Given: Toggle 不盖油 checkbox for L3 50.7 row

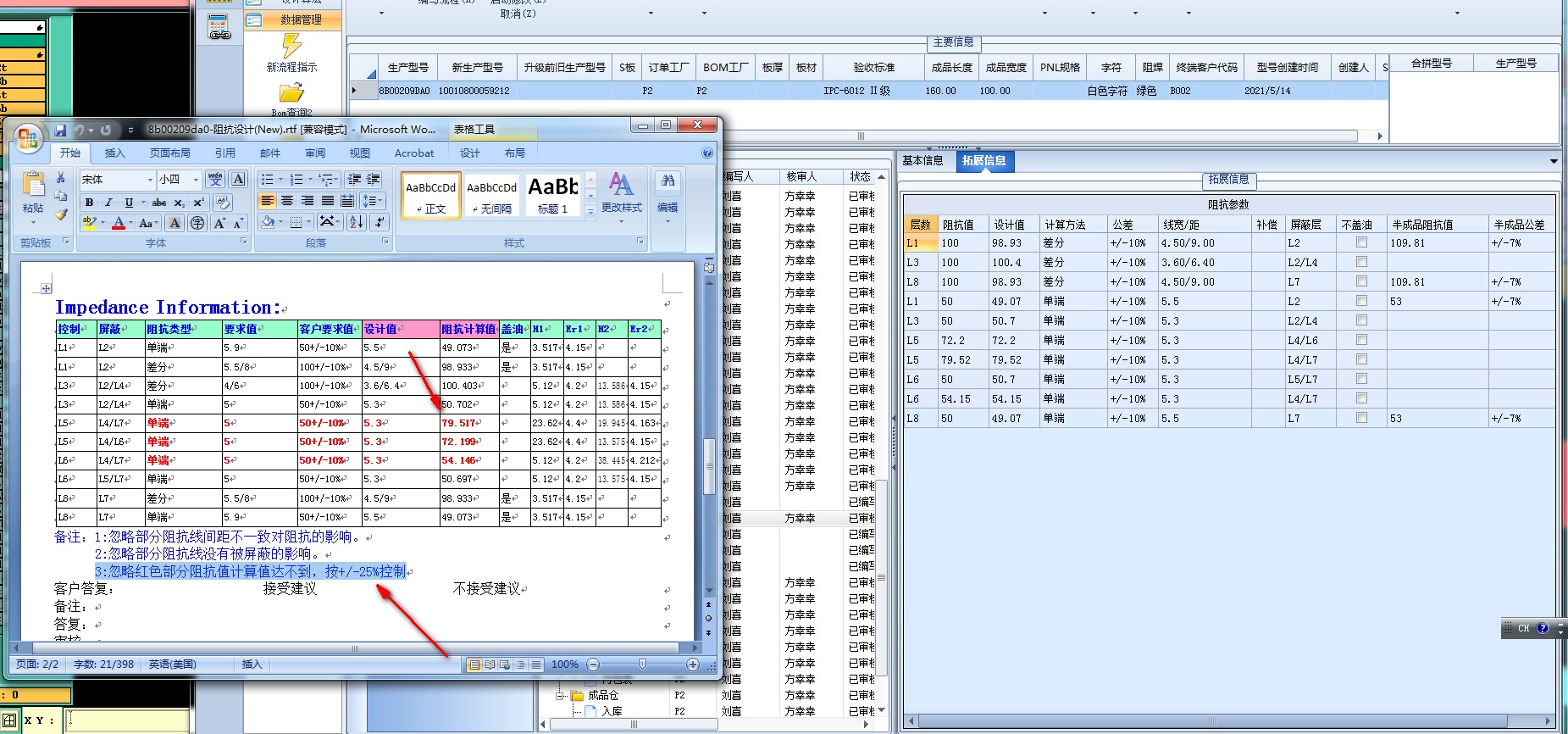Looking at the screenshot, I should 1361,320.
